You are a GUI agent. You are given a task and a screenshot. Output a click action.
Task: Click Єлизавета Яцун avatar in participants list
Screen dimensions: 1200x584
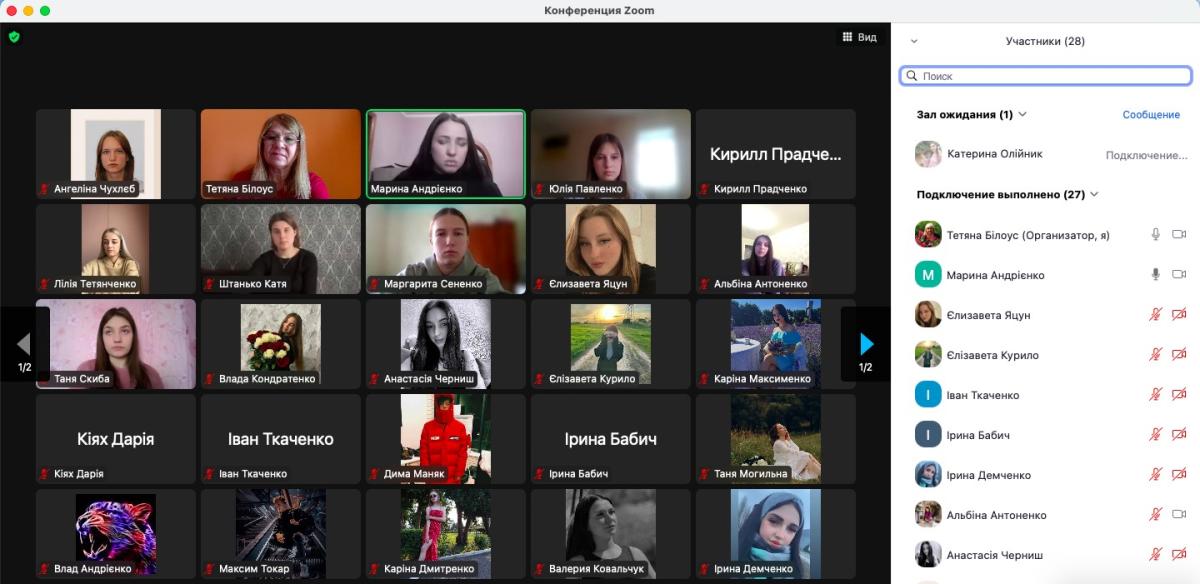(x=928, y=315)
